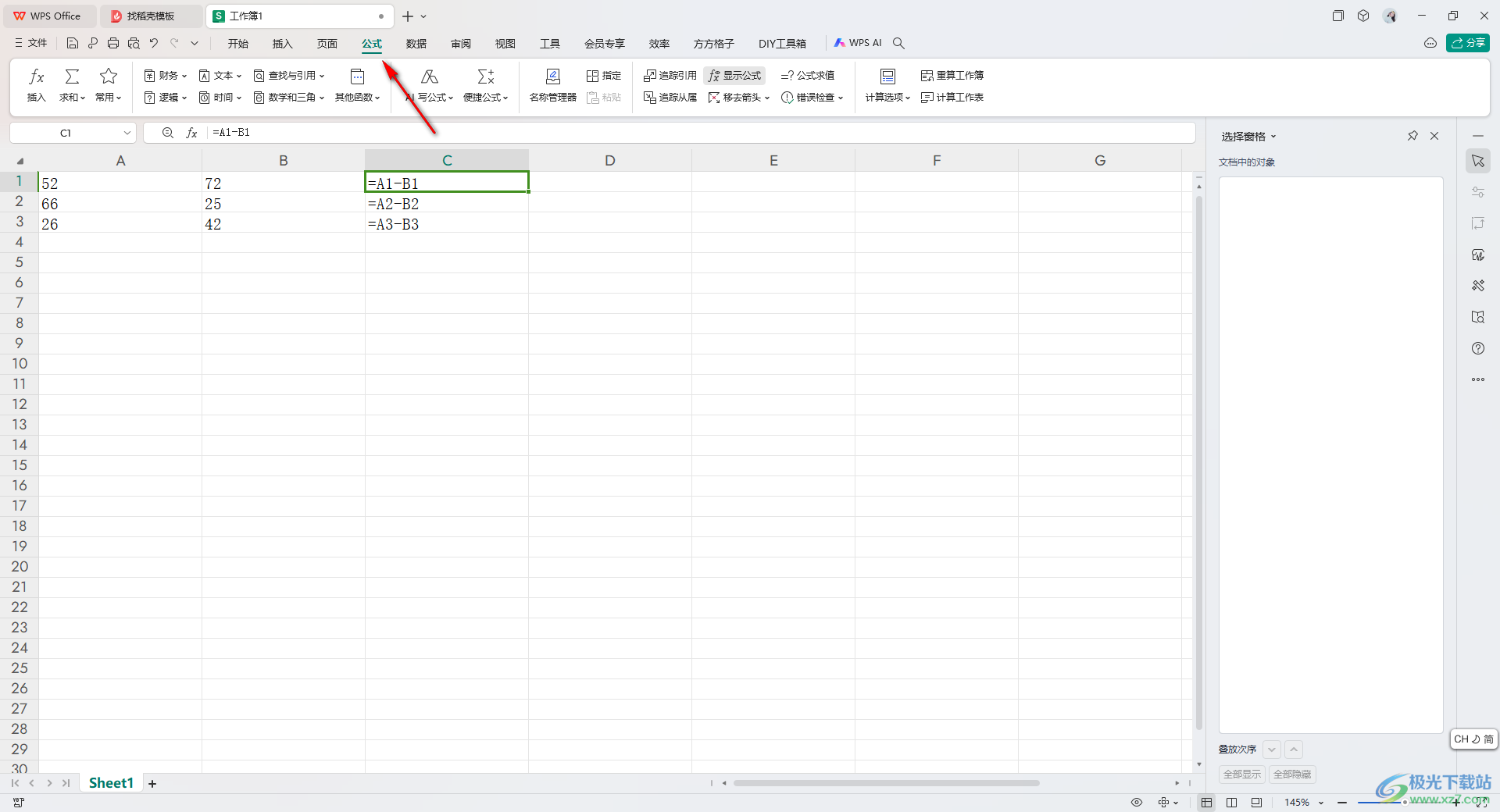The height and width of the screenshot is (812, 1500).
Task: Click the Save icon in quick access toolbar
Action: tap(73, 43)
